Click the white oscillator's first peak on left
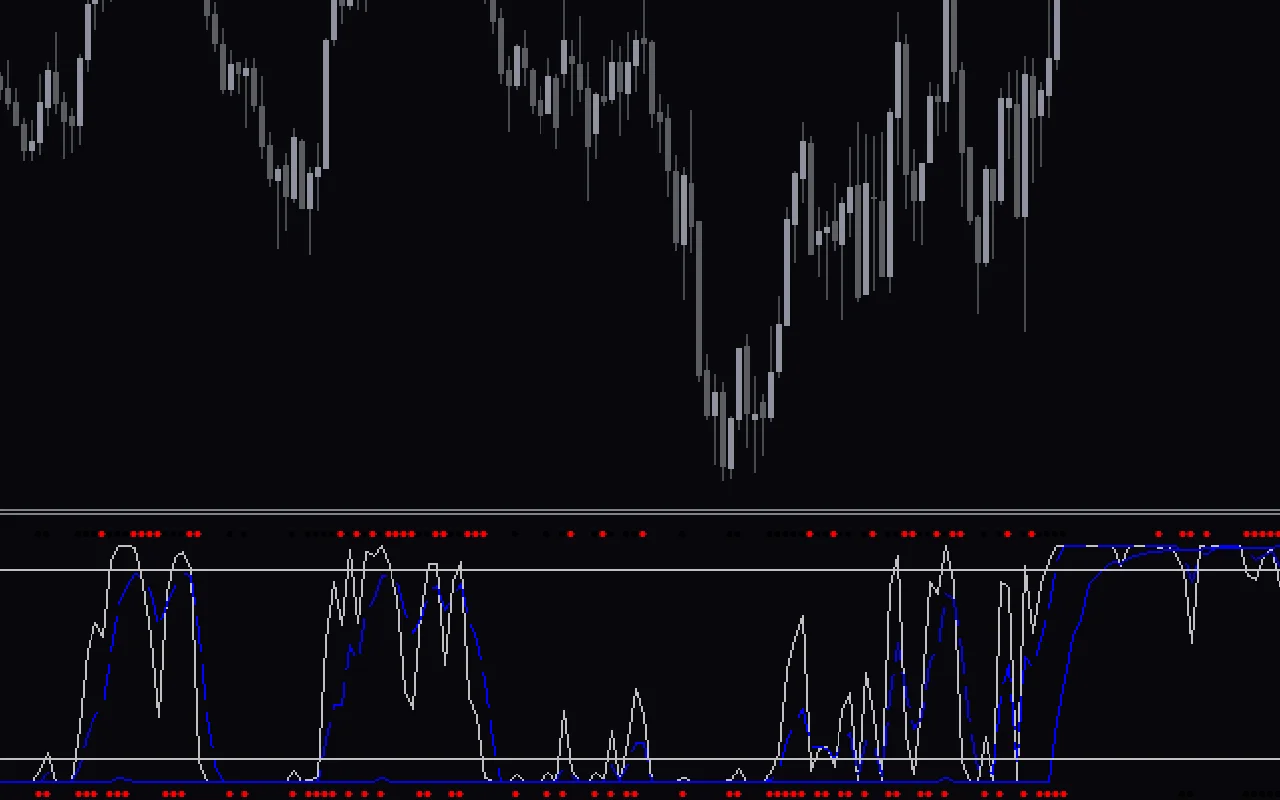This screenshot has width=1280, height=800. [x=124, y=547]
